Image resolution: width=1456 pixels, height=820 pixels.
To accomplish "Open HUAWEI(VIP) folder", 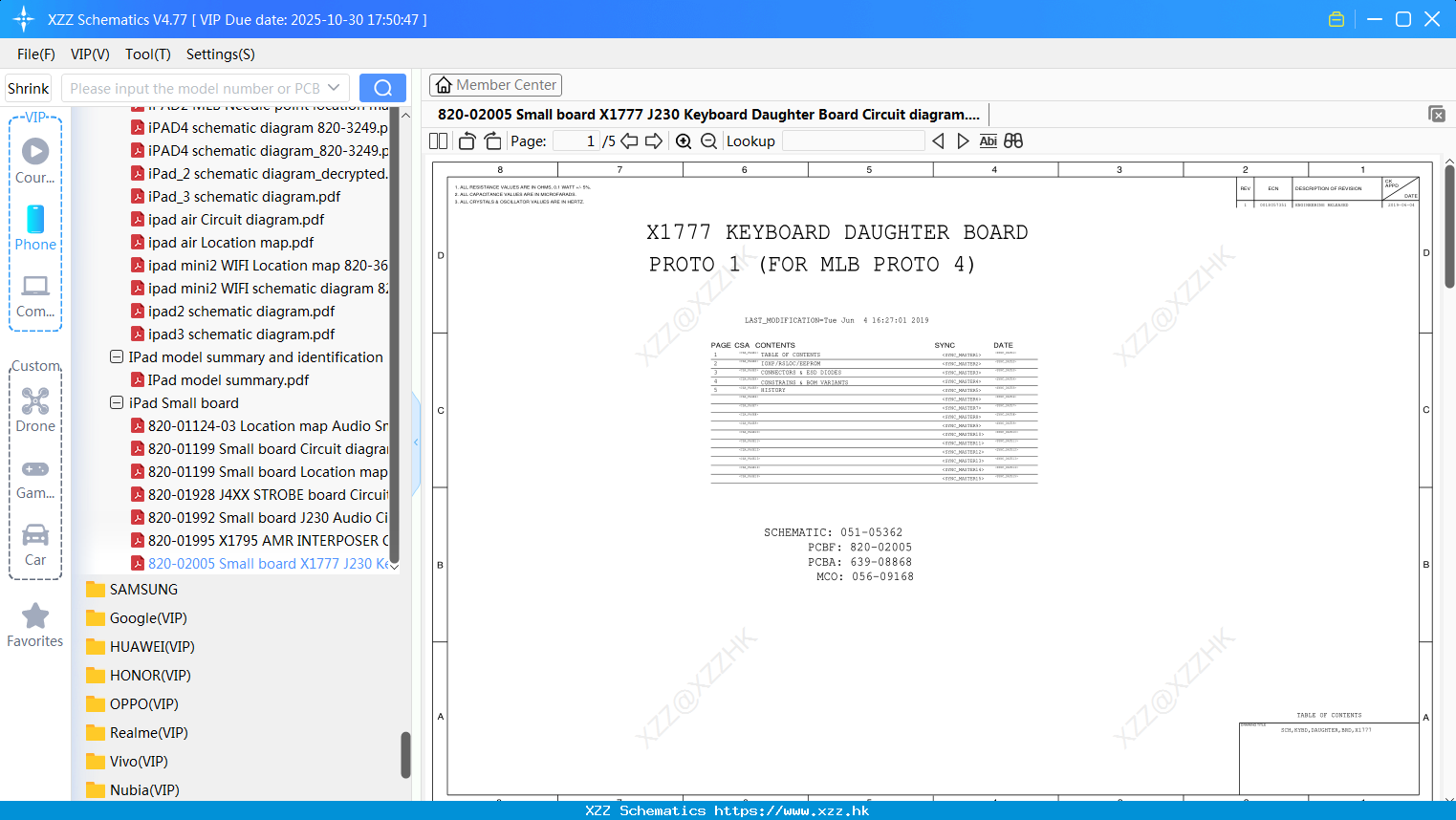I will pos(141,647).
